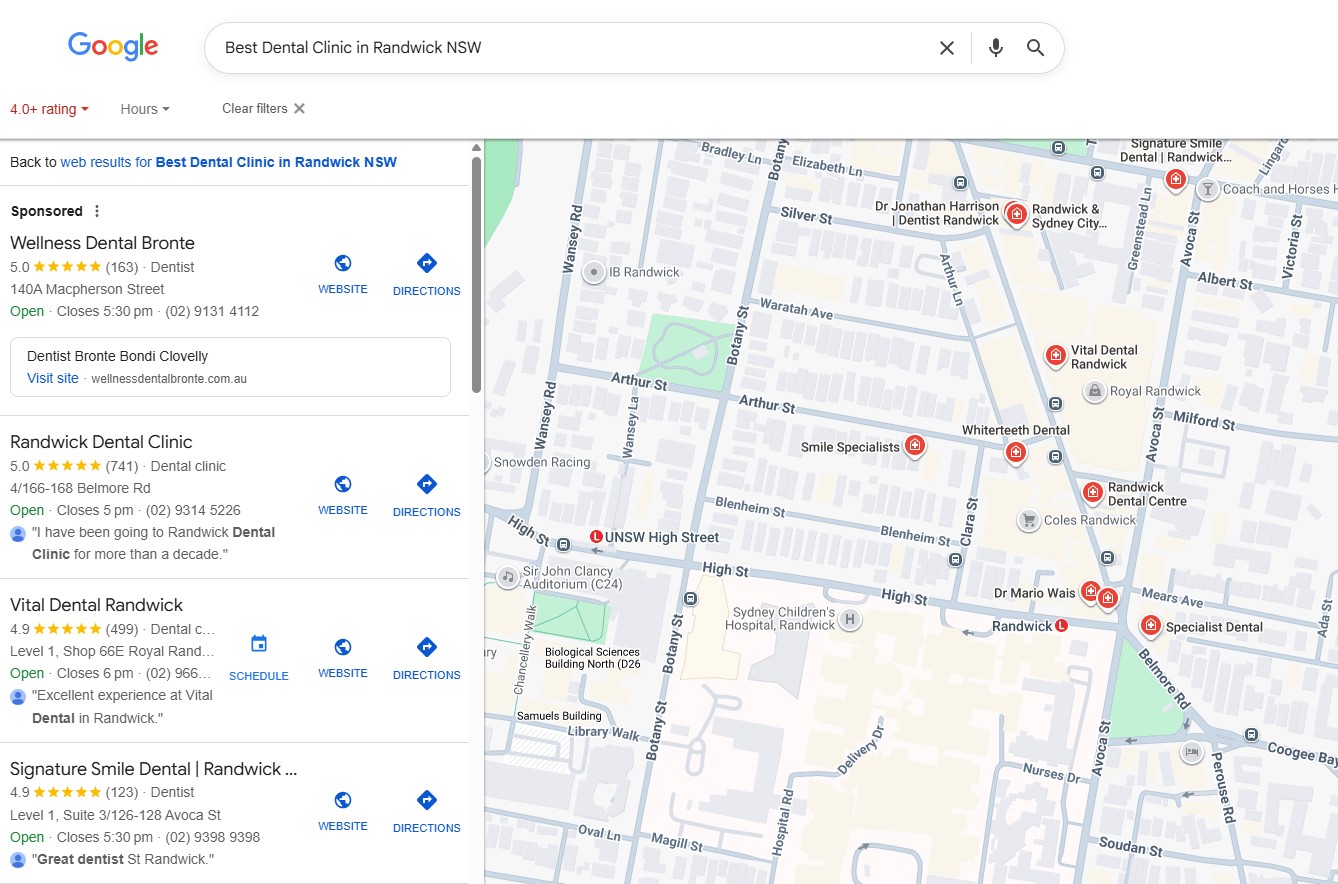Click Visit site for wellnessdentalbronte.com.au

(53, 379)
